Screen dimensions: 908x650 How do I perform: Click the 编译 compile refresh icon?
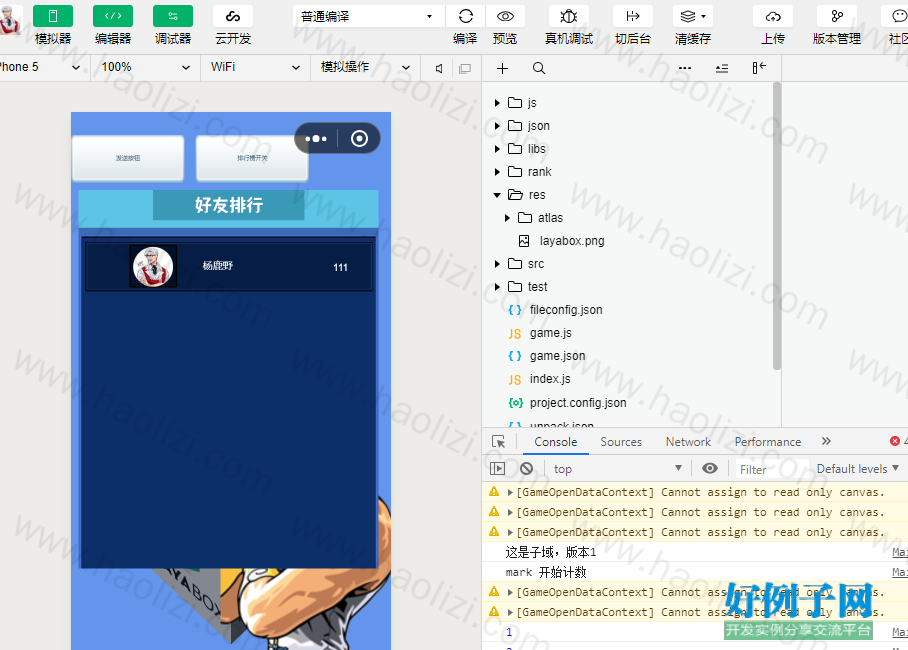click(x=466, y=16)
